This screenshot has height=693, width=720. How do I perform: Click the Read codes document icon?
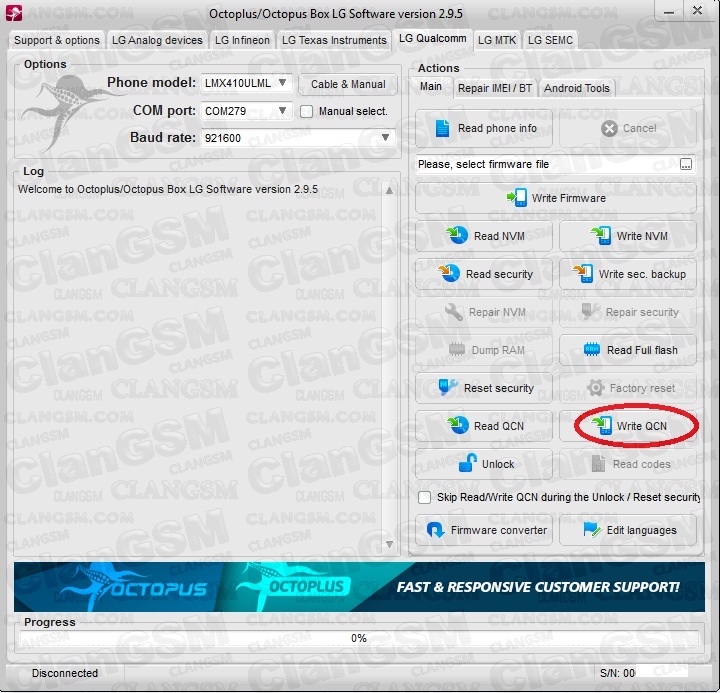tap(598, 464)
